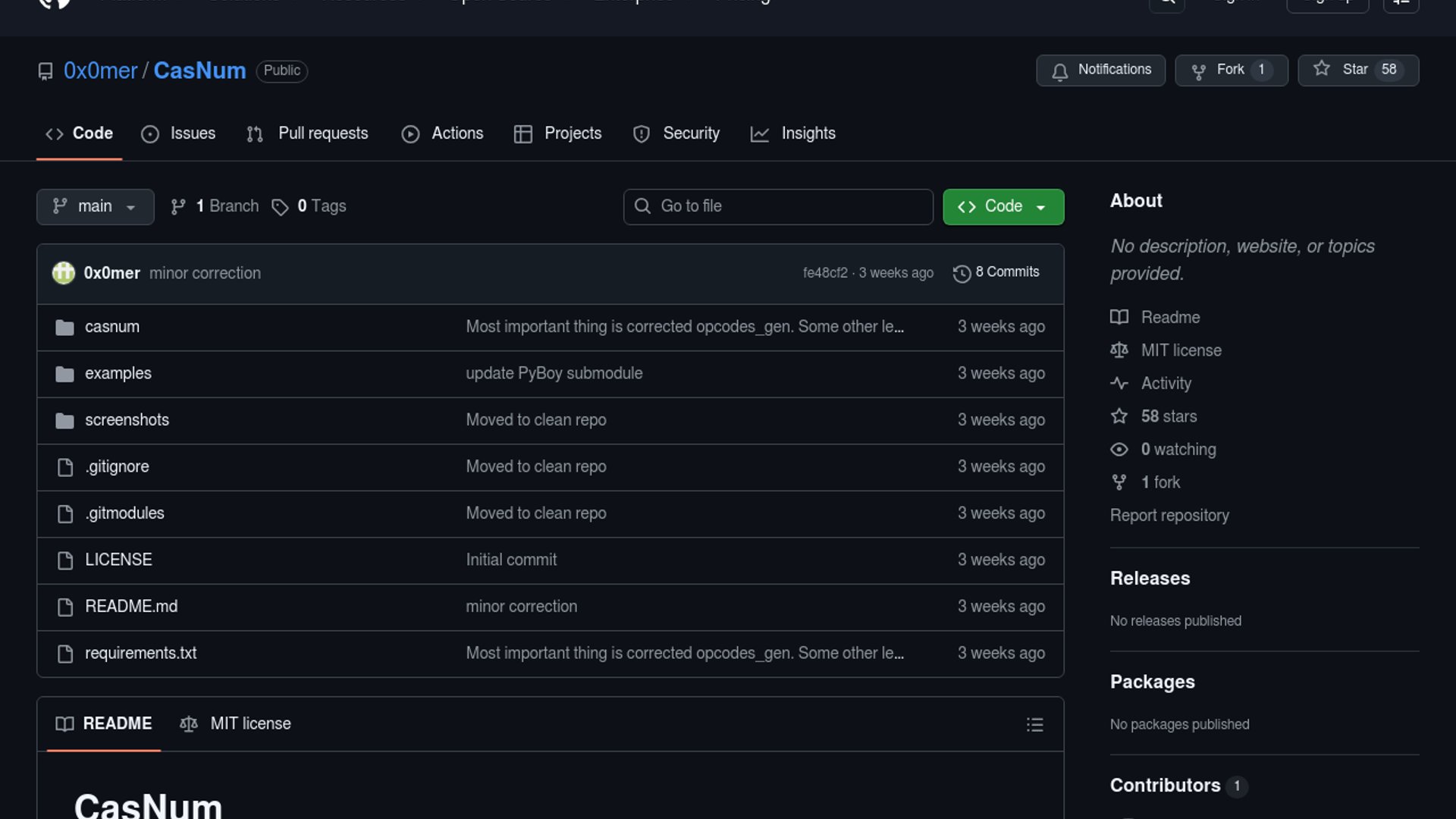Open the Insights tab
The width and height of the screenshot is (1456, 819).
point(793,133)
